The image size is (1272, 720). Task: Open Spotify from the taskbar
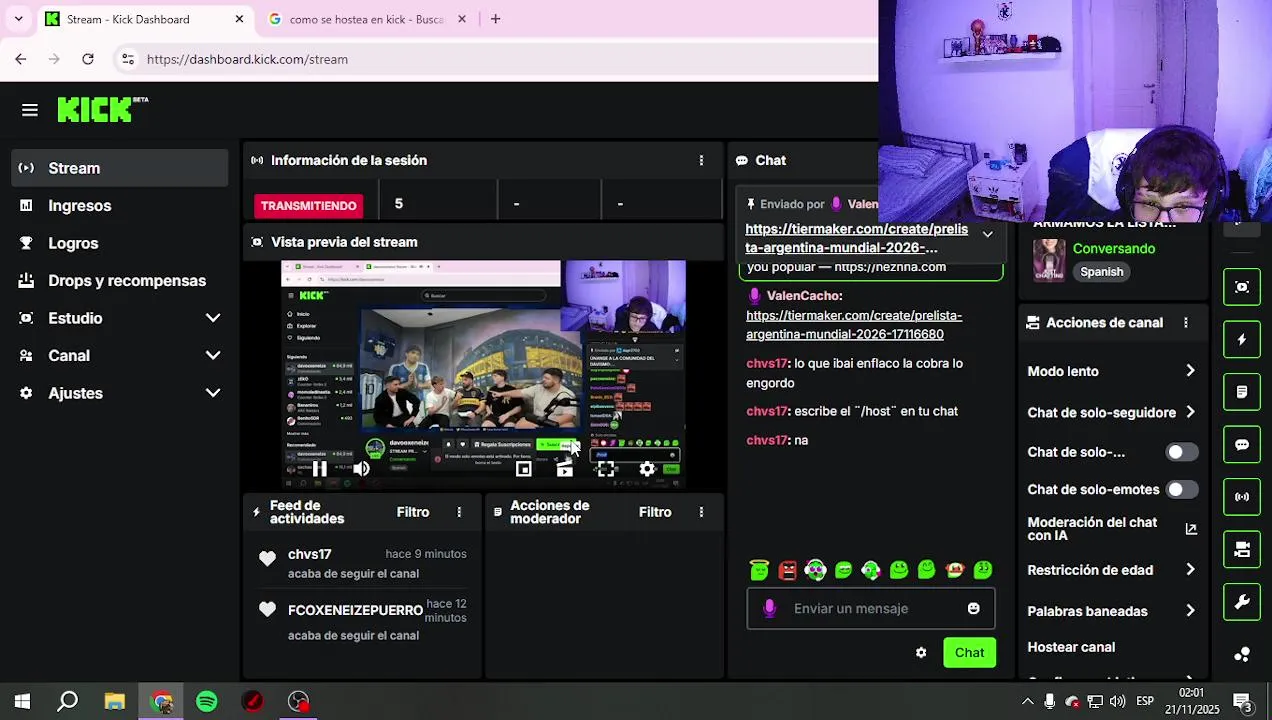(207, 702)
